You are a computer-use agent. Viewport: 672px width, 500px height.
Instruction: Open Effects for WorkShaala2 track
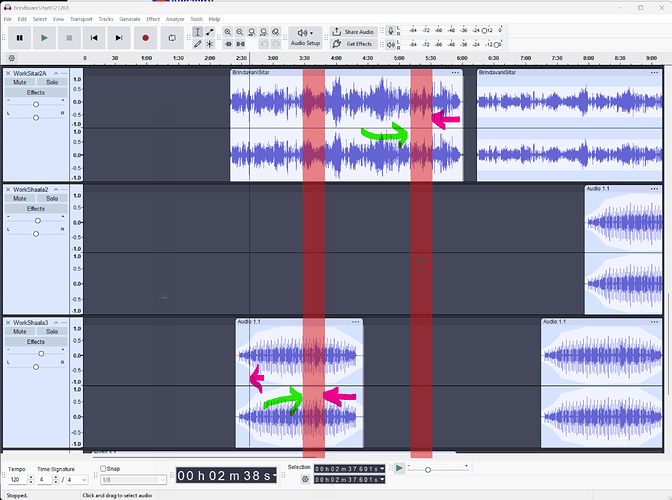[36, 209]
